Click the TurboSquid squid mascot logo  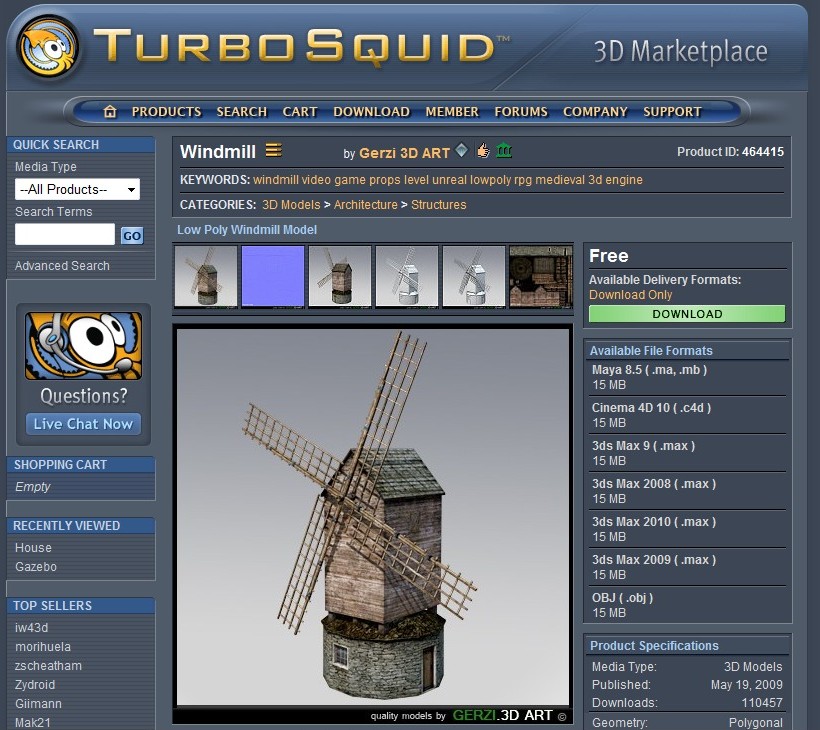point(47,47)
